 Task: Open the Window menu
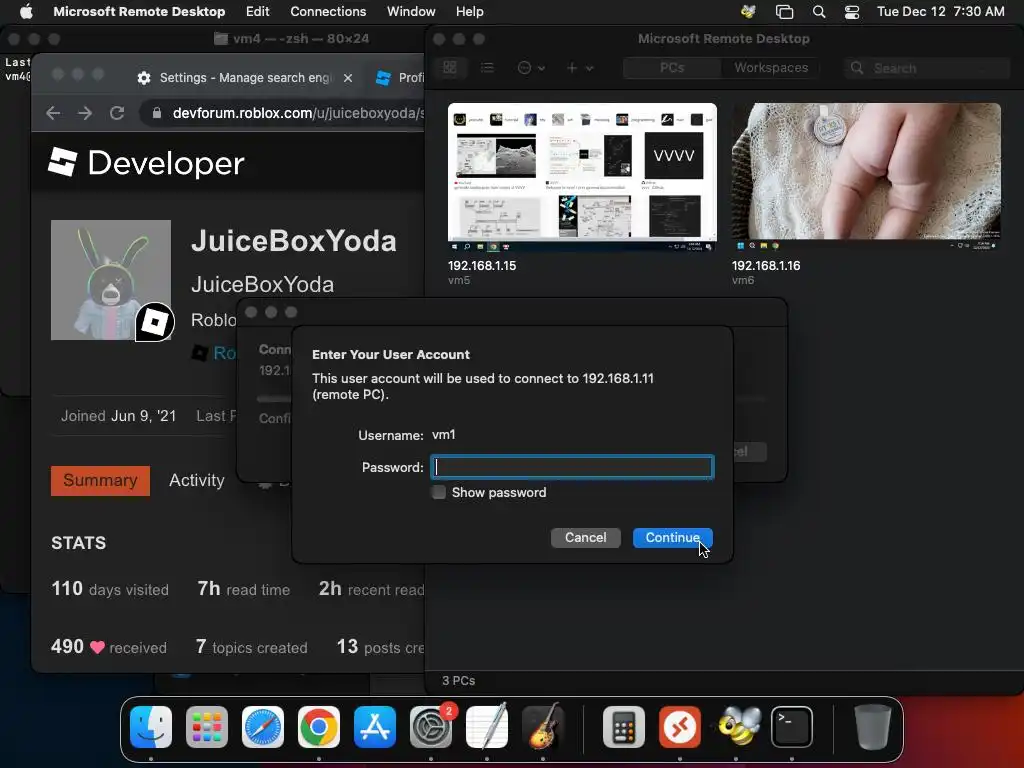click(411, 12)
